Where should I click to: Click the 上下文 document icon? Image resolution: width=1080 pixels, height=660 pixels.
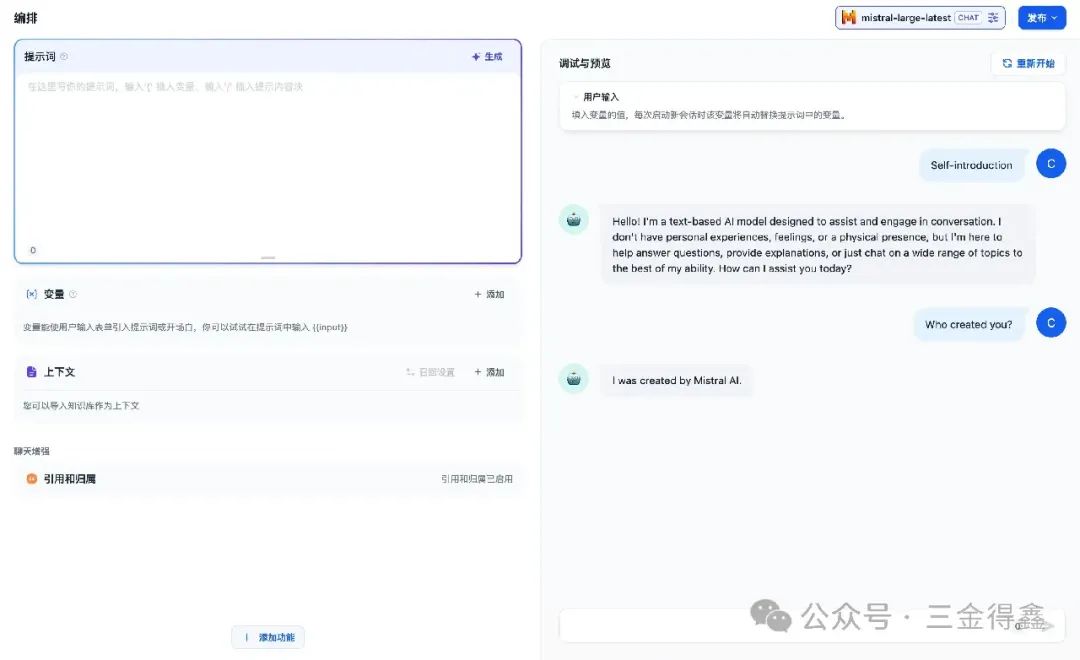[31, 372]
